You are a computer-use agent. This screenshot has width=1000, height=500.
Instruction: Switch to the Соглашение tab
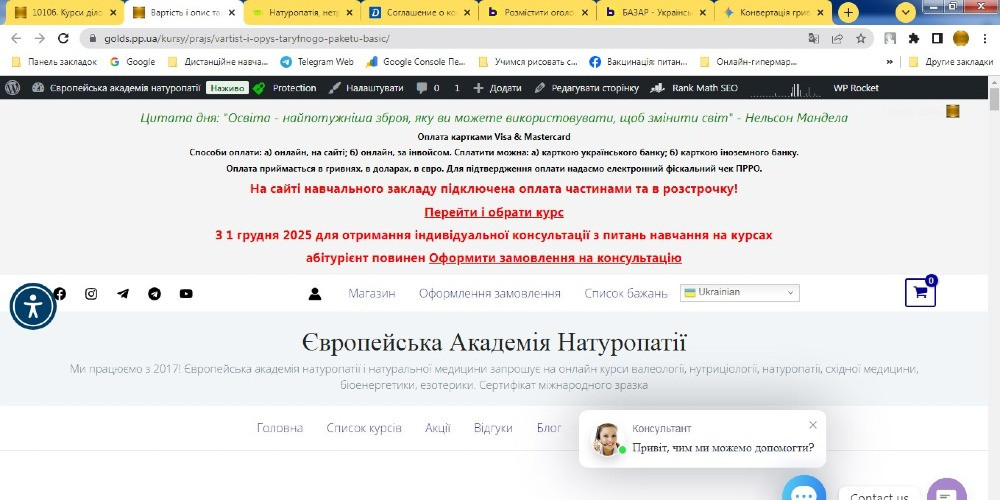(x=422, y=12)
